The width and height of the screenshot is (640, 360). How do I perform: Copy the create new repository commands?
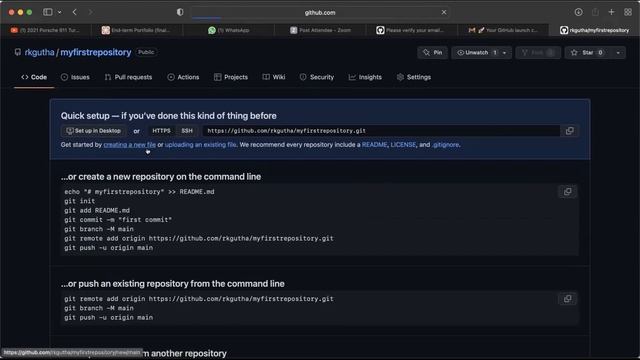pos(567,192)
